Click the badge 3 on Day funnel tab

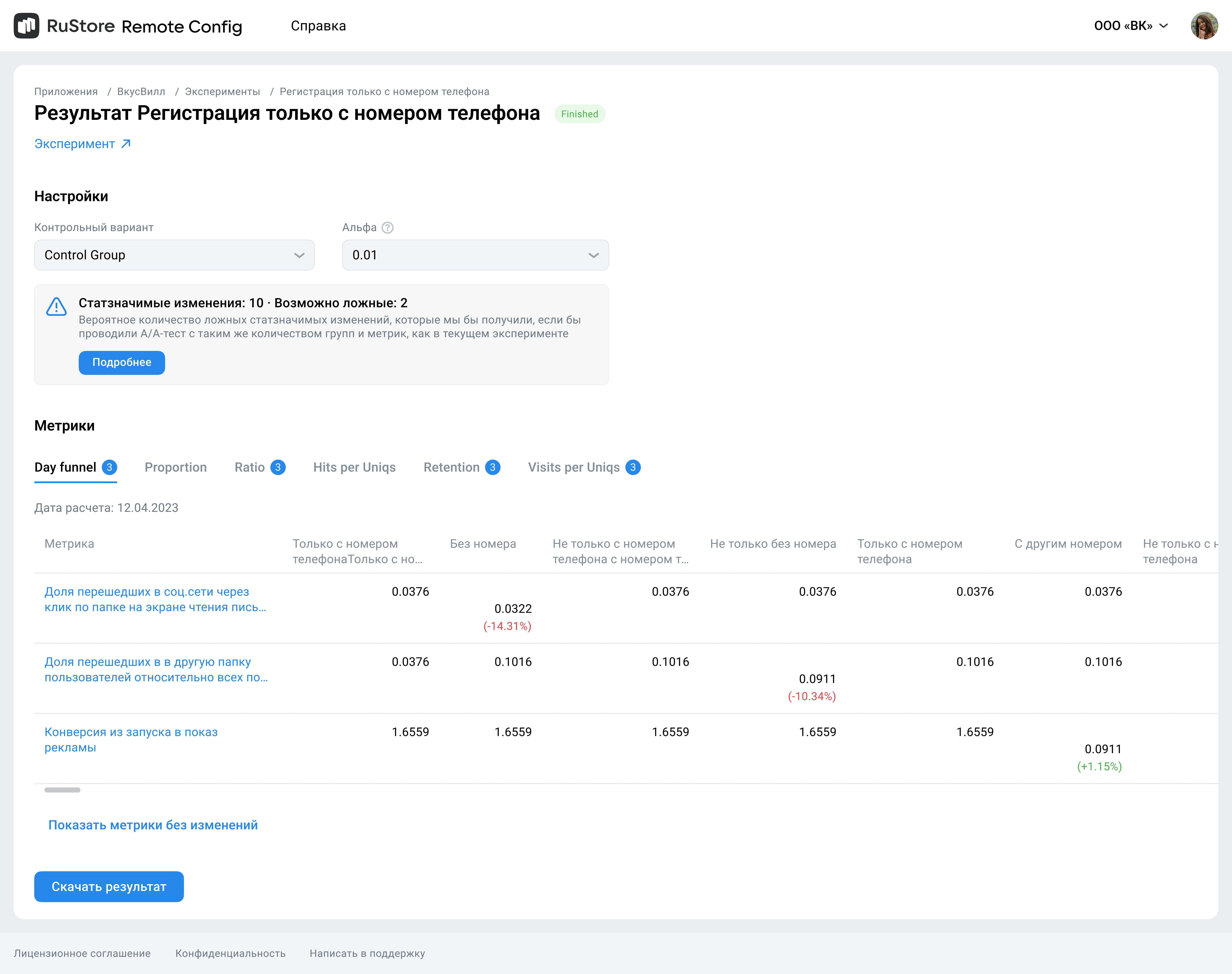point(110,468)
